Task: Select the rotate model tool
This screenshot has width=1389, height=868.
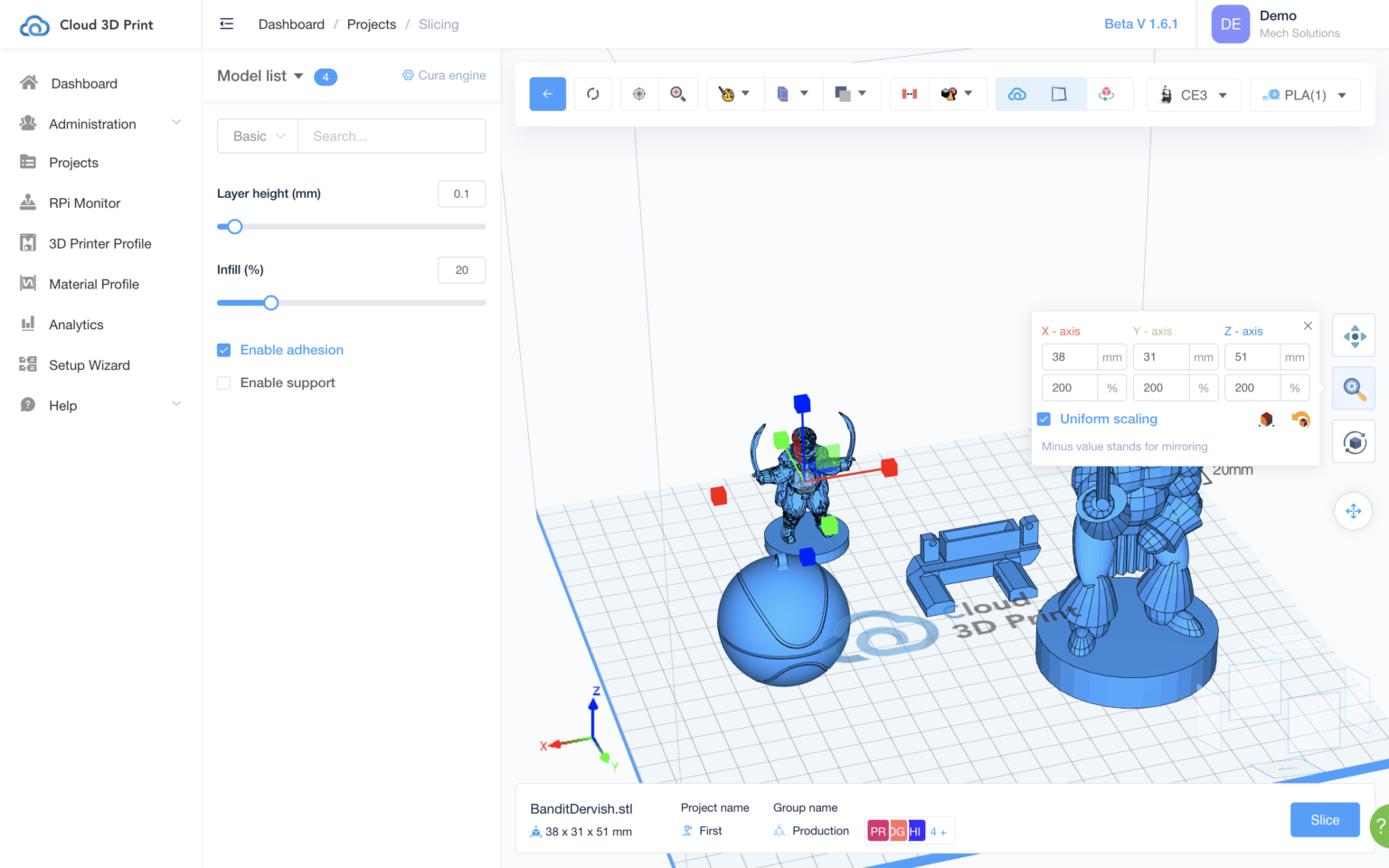Action: click(1354, 441)
